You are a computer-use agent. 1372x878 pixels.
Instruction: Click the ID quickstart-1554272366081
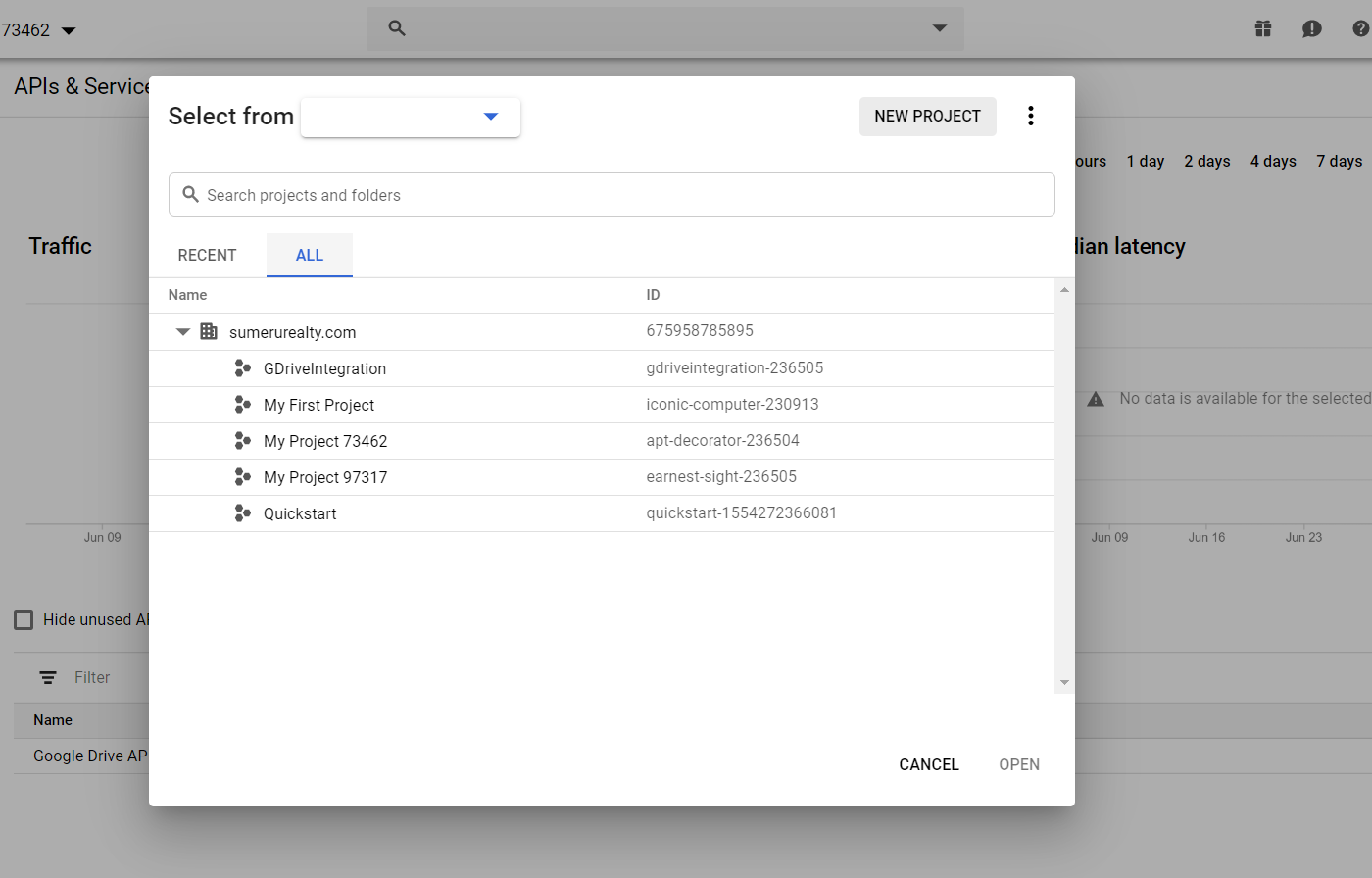(742, 512)
